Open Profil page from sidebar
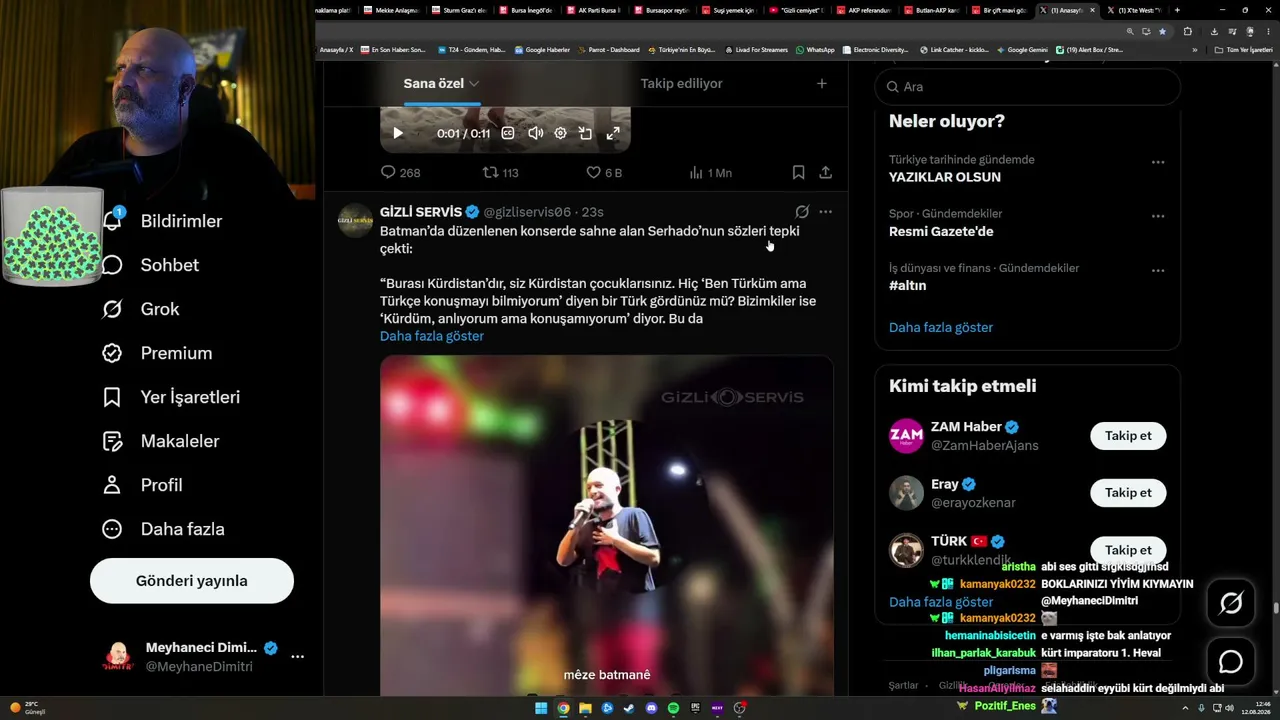The width and height of the screenshot is (1280, 720). (x=142, y=485)
